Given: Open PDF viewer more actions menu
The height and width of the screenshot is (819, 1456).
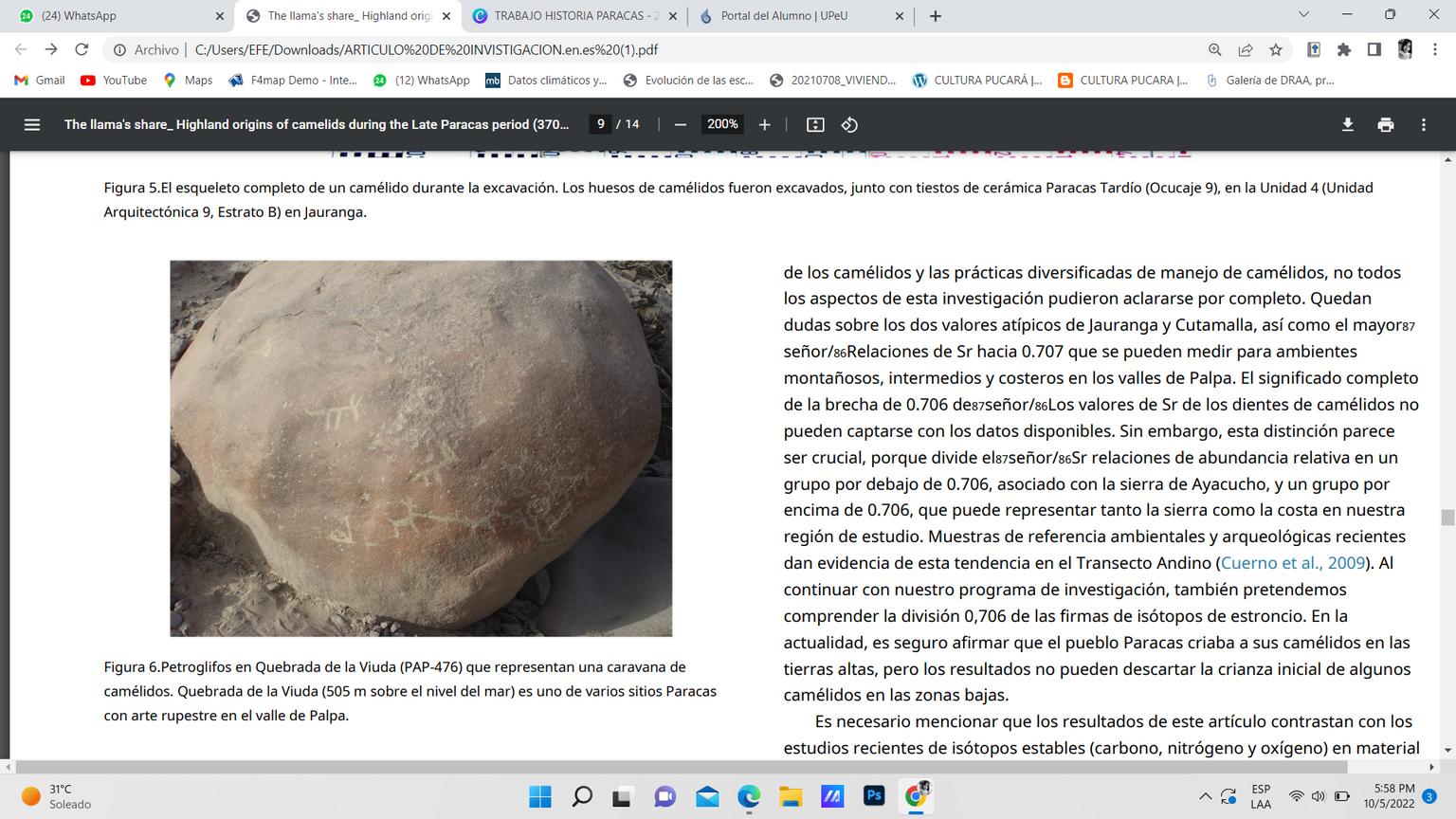Looking at the screenshot, I should [1423, 124].
